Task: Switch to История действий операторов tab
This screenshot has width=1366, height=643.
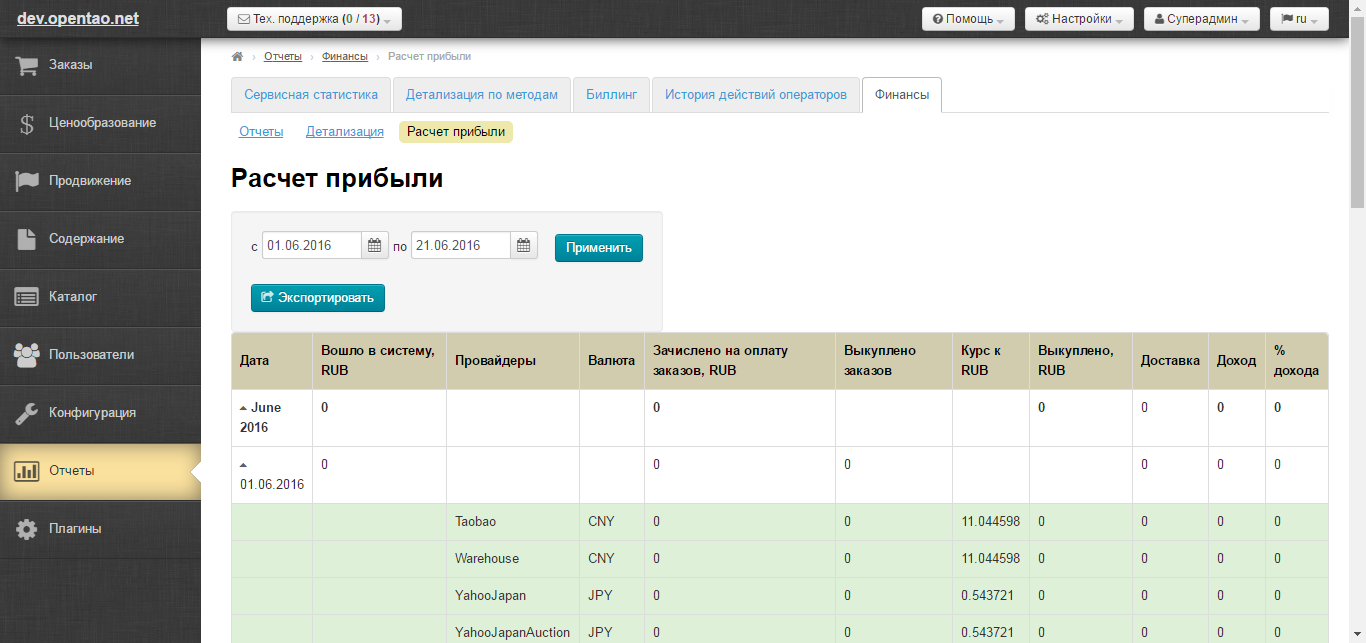Action: [756, 95]
